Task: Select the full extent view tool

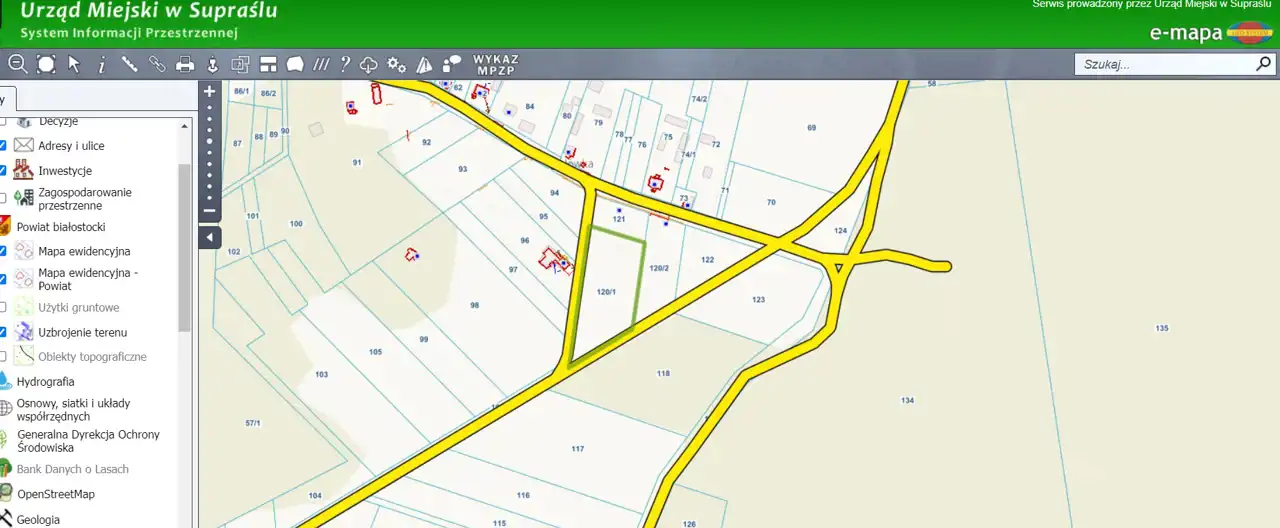Action: pos(46,64)
